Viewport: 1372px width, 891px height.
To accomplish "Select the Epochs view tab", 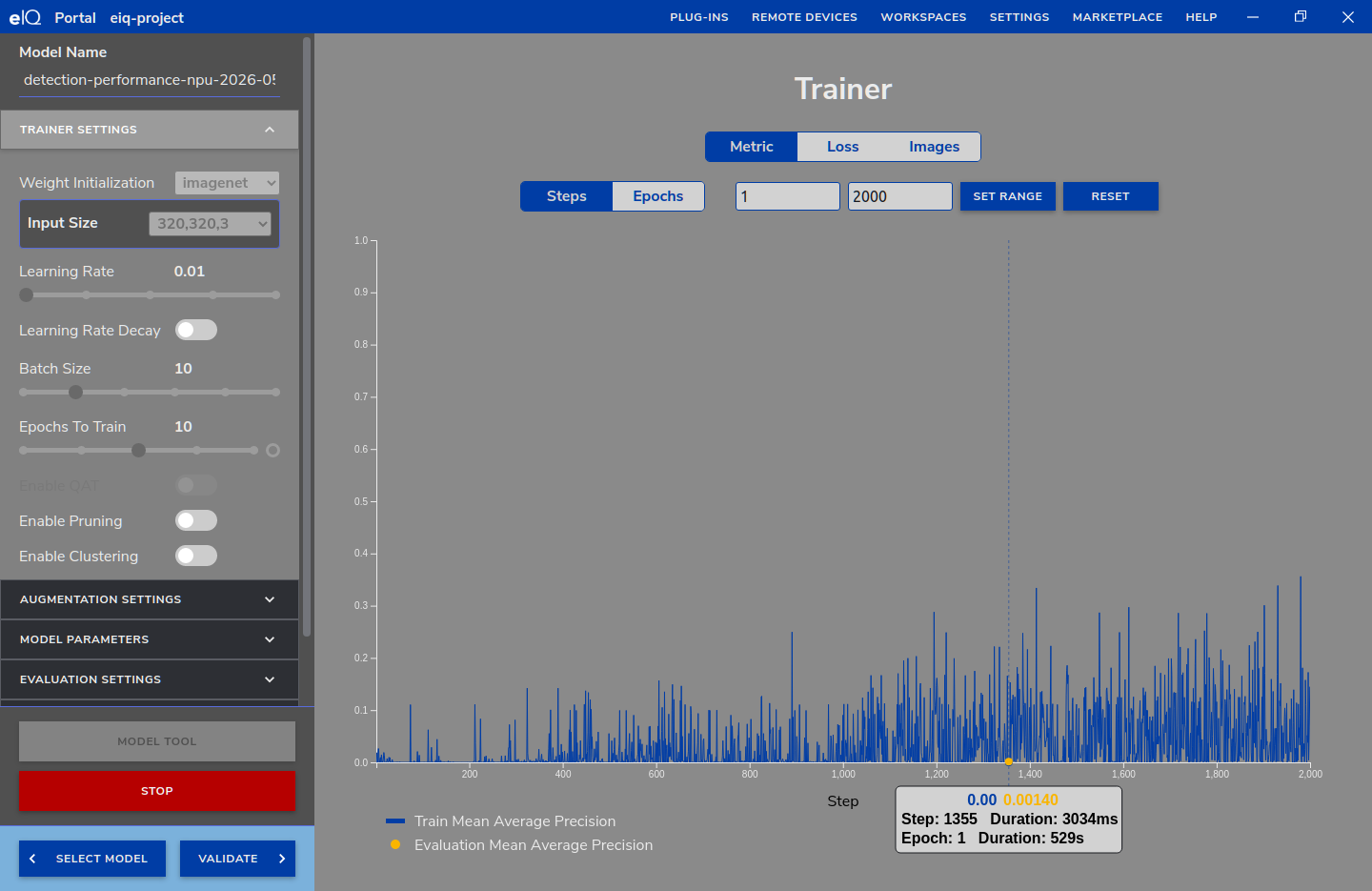I will tap(658, 196).
